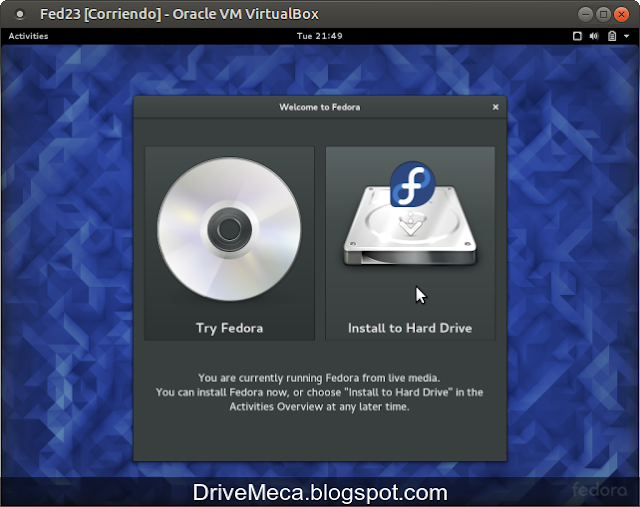
Task: Click the volume icon in top bar
Action: click(594, 36)
